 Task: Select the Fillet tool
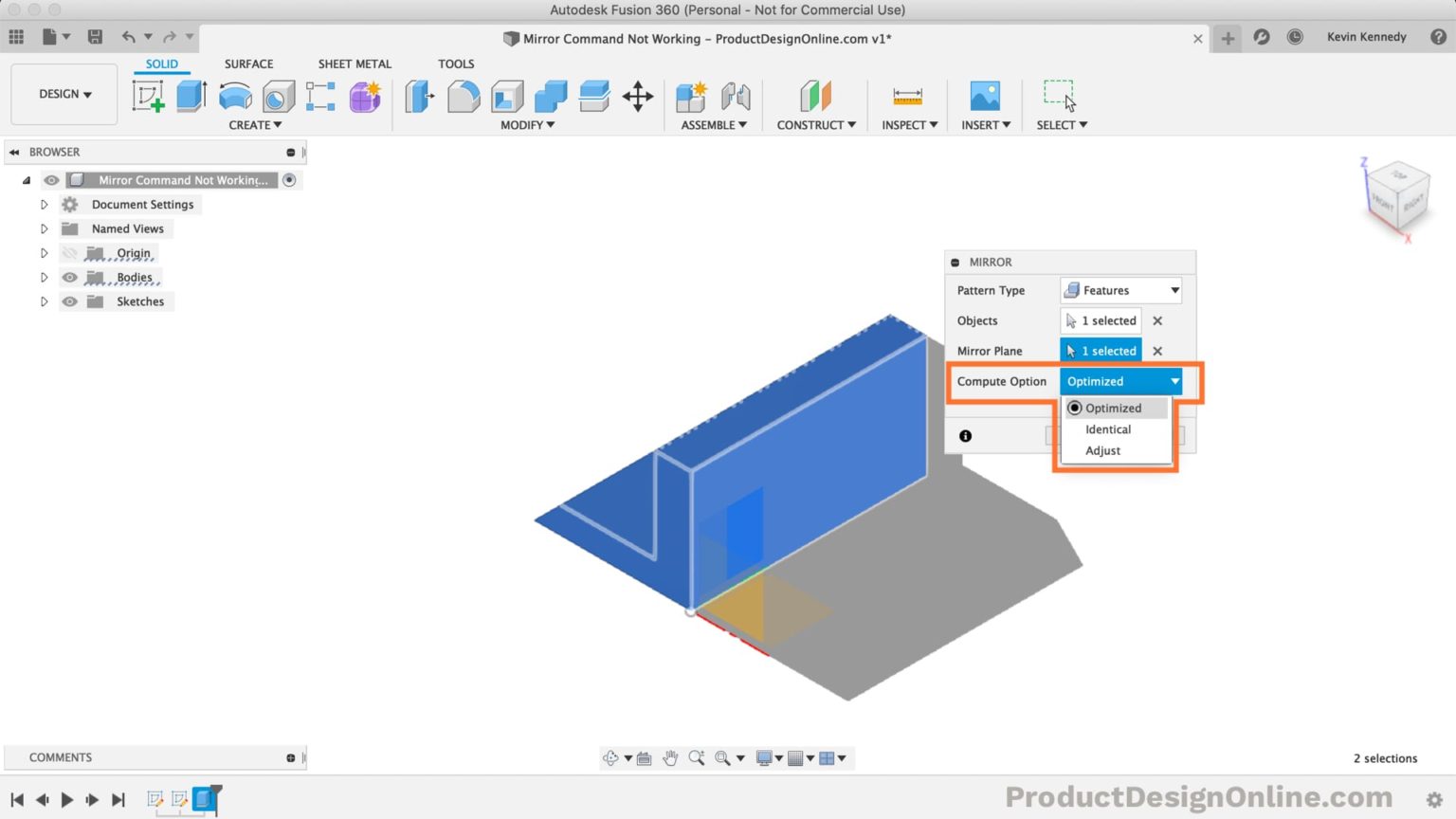[x=464, y=96]
